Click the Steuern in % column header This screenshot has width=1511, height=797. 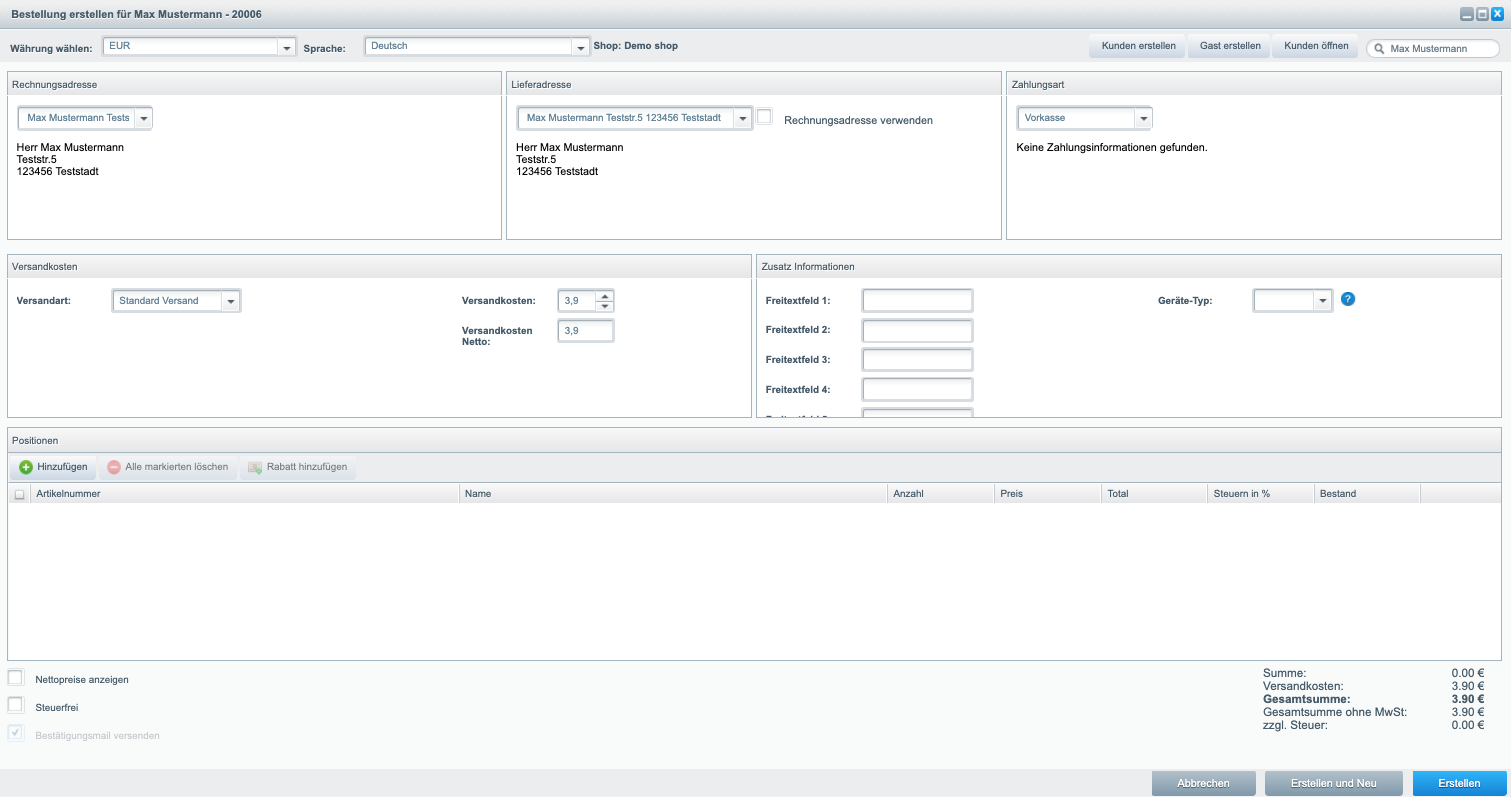tap(1260, 494)
